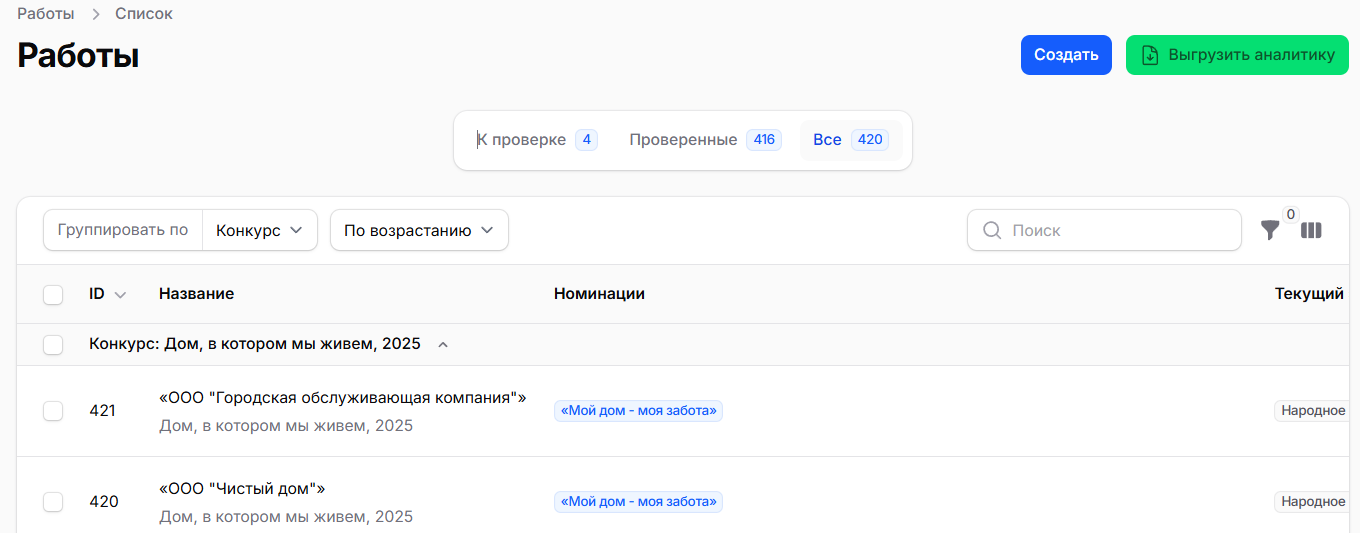Image resolution: width=1360 pixels, height=533 pixels.
Task: Click nomination tag in row 421
Action: pos(638,411)
